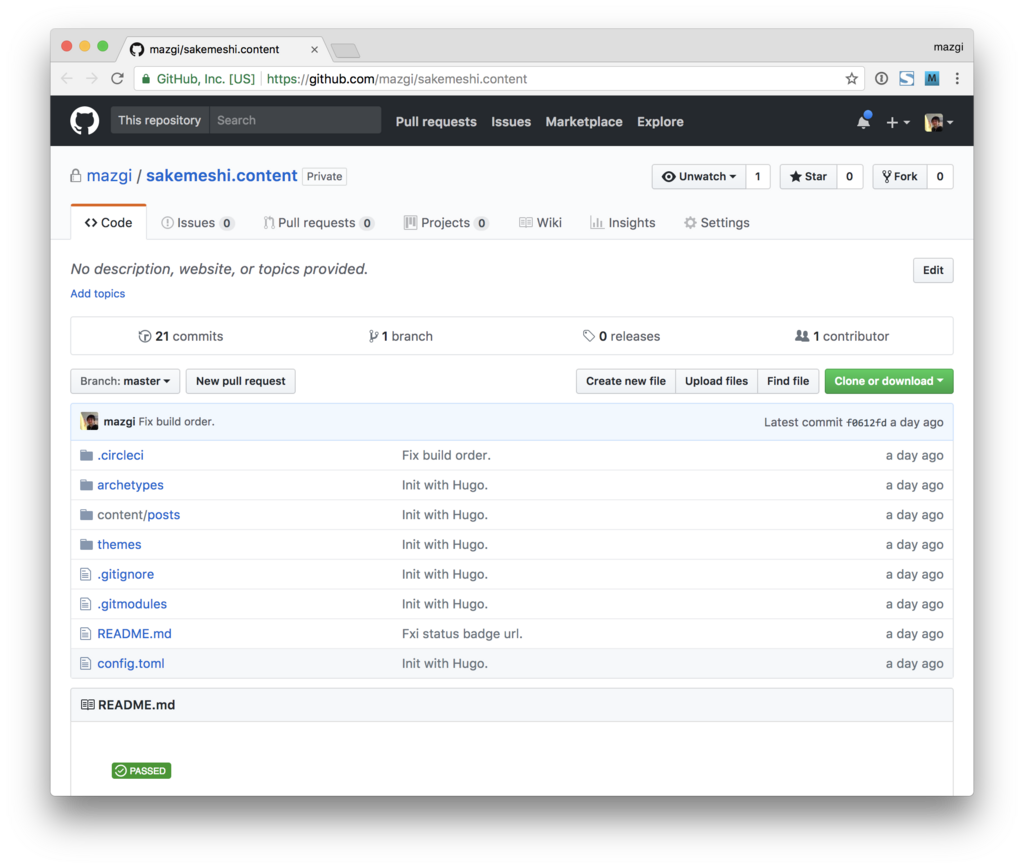Image resolution: width=1024 pixels, height=868 pixels.
Task: Open the sakemeshi.content repository link
Action: 221,176
